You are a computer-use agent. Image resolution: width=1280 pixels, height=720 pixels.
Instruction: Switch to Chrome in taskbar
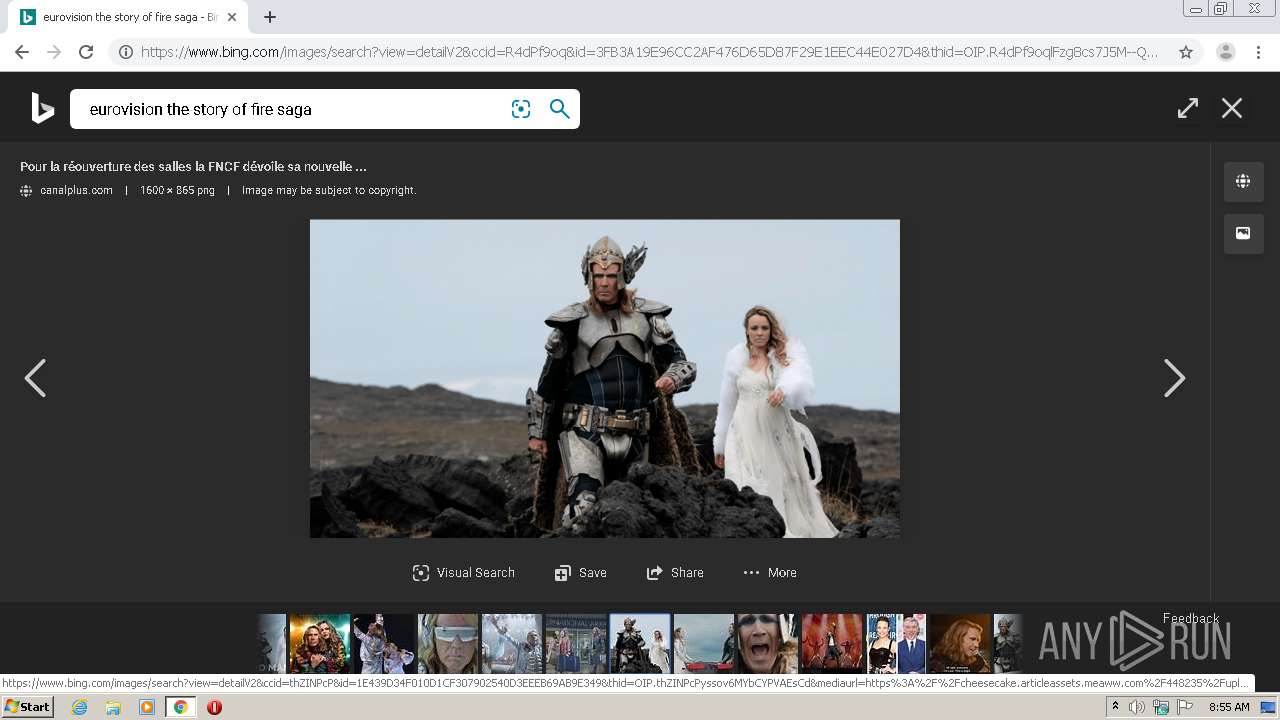[x=180, y=707]
